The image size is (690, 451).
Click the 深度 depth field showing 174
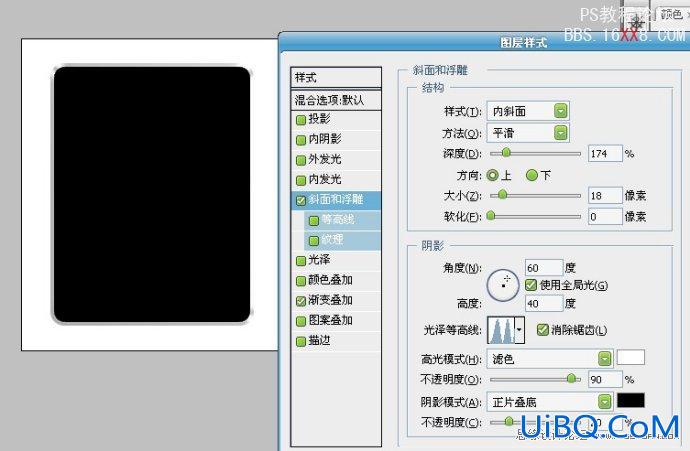(605, 154)
